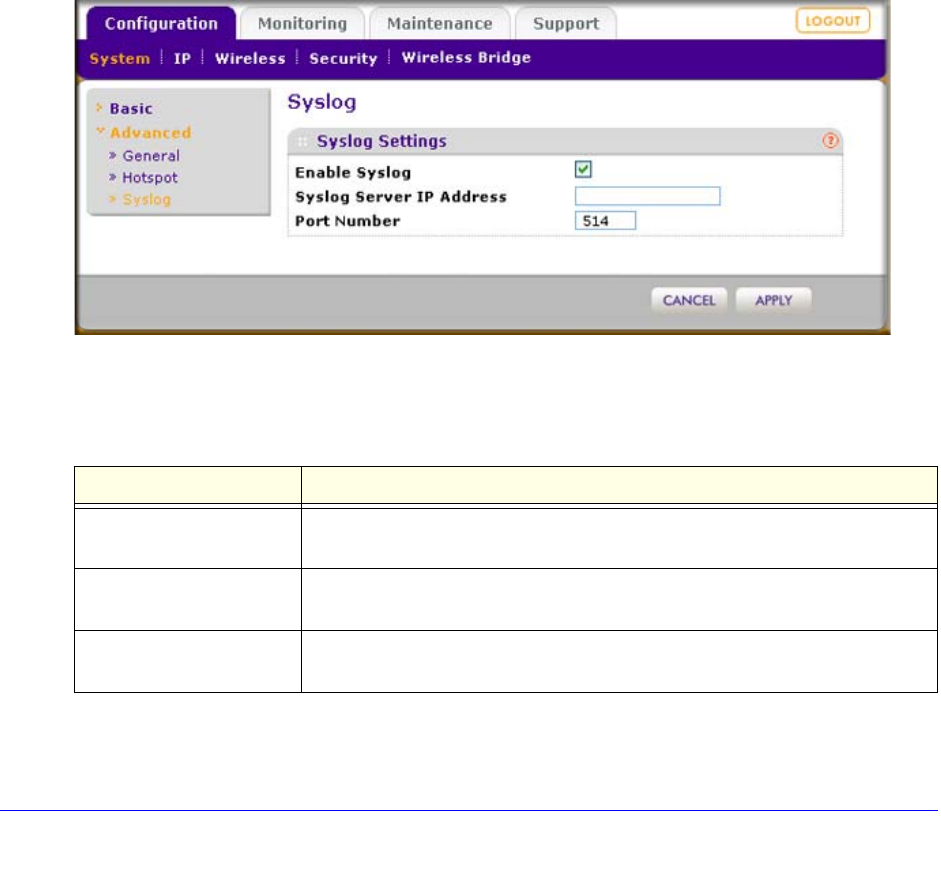Click the LOGOUT button
The width and height of the screenshot is (941, 878).
[832, 21]
